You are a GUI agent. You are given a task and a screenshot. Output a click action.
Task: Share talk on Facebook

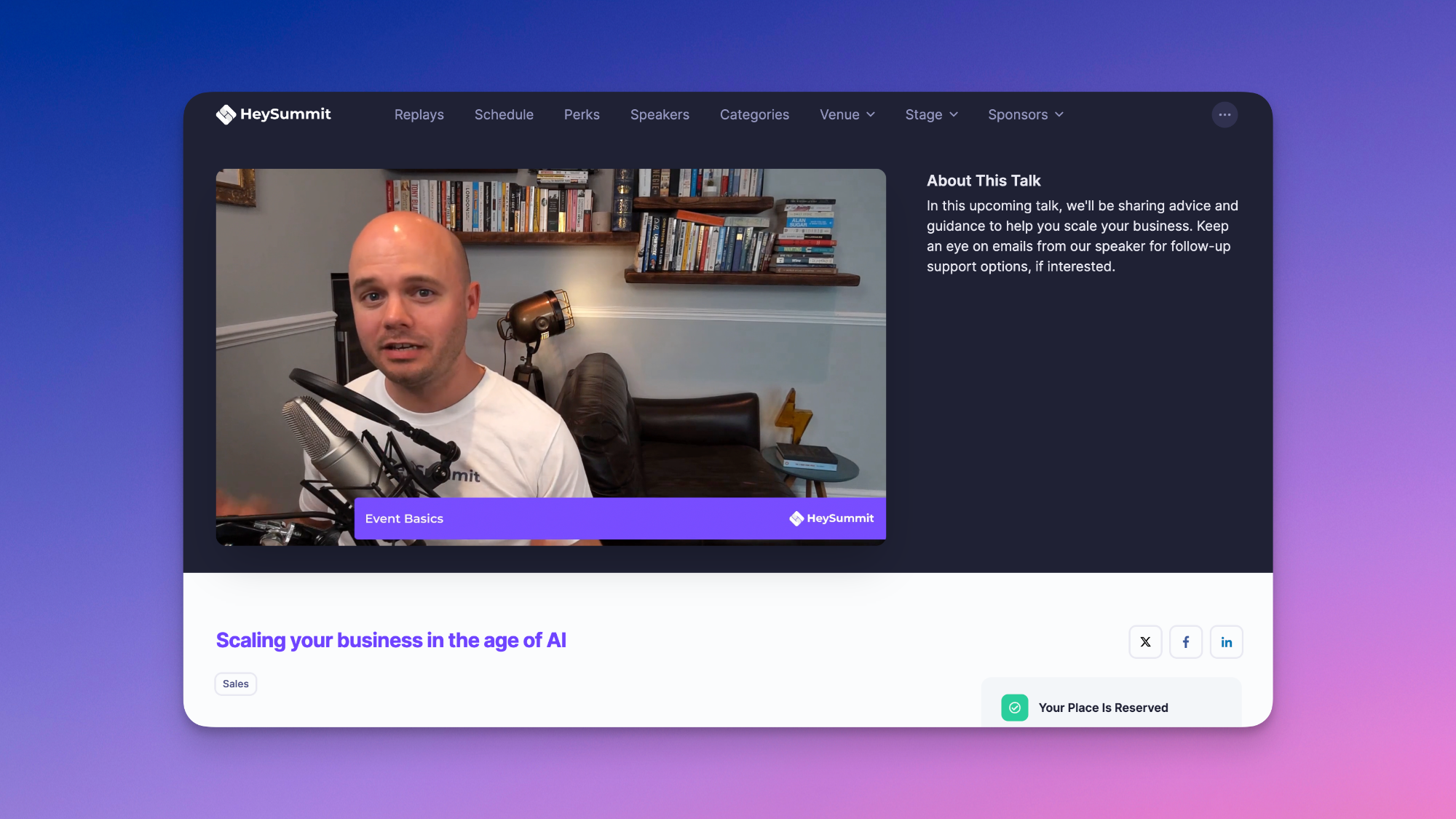click(1186, 642)
